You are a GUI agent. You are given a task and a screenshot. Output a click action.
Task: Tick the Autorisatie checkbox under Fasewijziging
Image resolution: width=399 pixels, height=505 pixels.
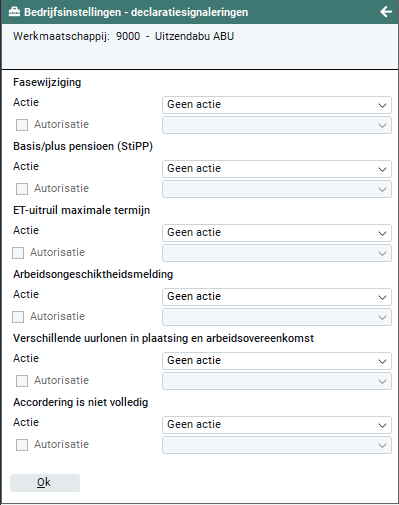point(22,125)
